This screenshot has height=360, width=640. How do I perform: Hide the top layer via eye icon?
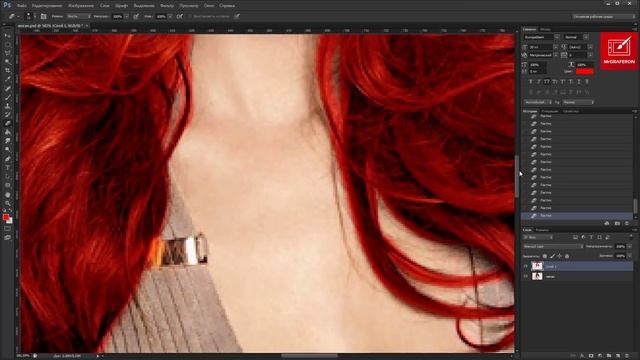[526, 267]
